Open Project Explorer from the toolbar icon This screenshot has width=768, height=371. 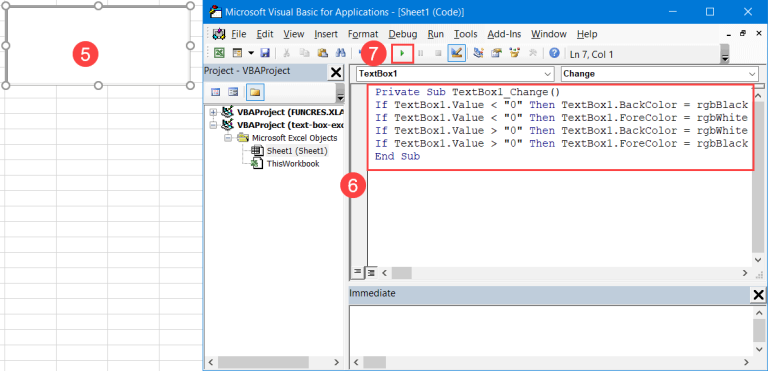pyautogui.click(x=479, y=53)
